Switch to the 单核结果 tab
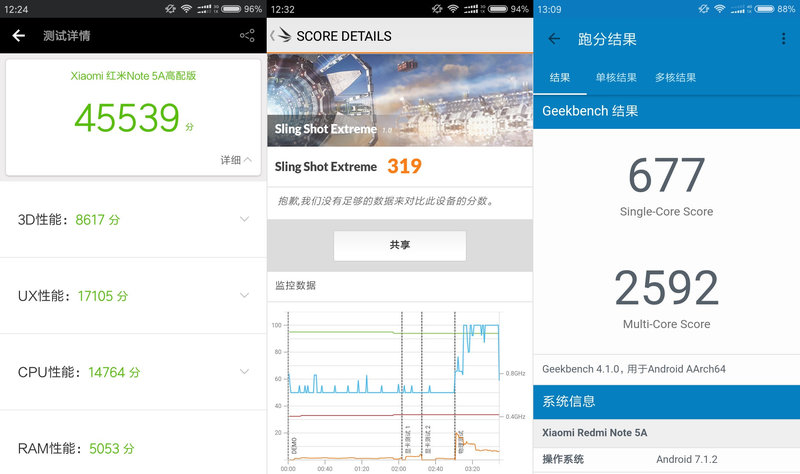The height and width of the screenshot is (474, 800). coord(616,78)
